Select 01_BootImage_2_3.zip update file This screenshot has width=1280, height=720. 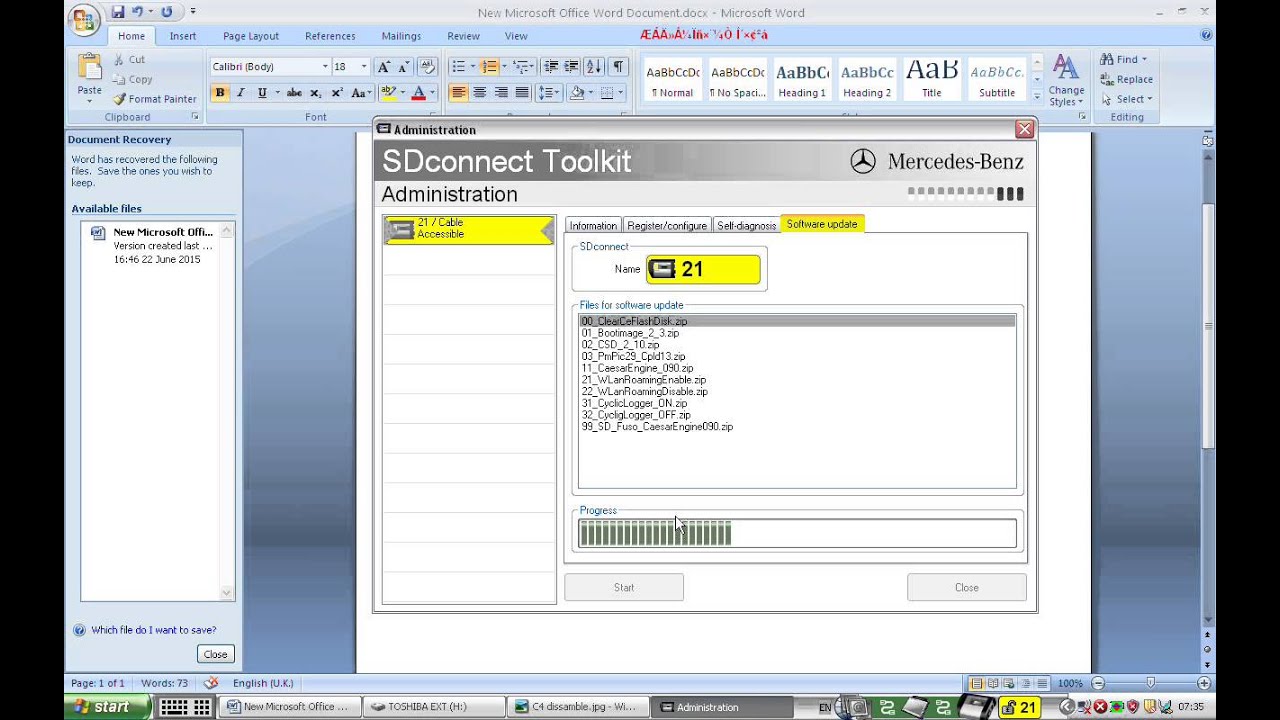tap(630, 333)
